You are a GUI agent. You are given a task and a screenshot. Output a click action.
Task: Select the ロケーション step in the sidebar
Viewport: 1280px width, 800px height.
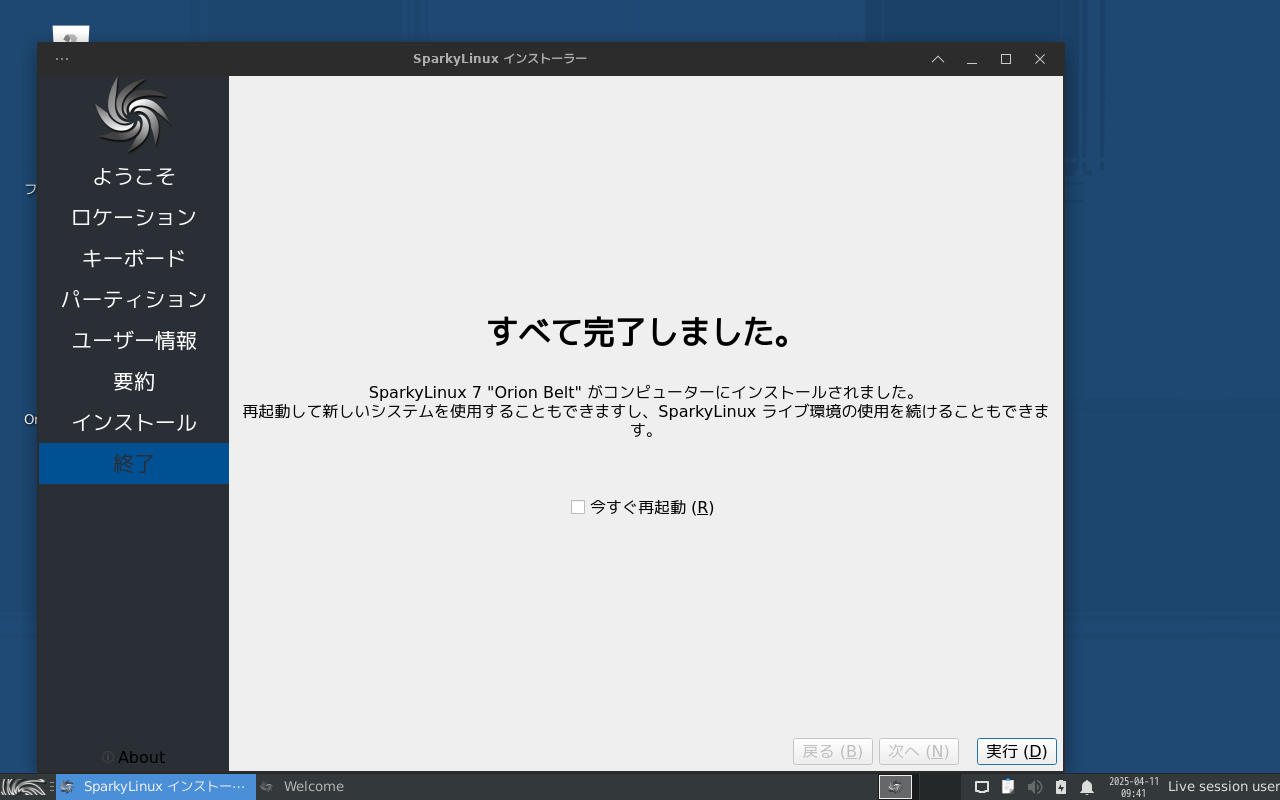[x=134, y=217]
